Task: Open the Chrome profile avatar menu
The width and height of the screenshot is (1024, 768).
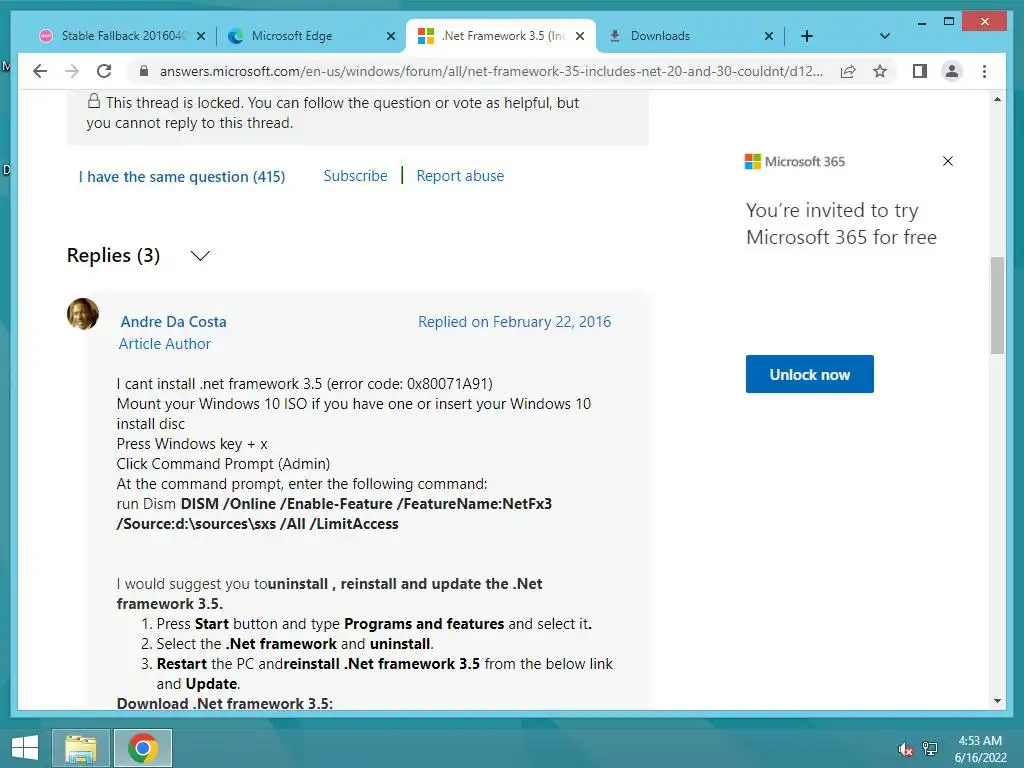Action: (x=952, y=71)
